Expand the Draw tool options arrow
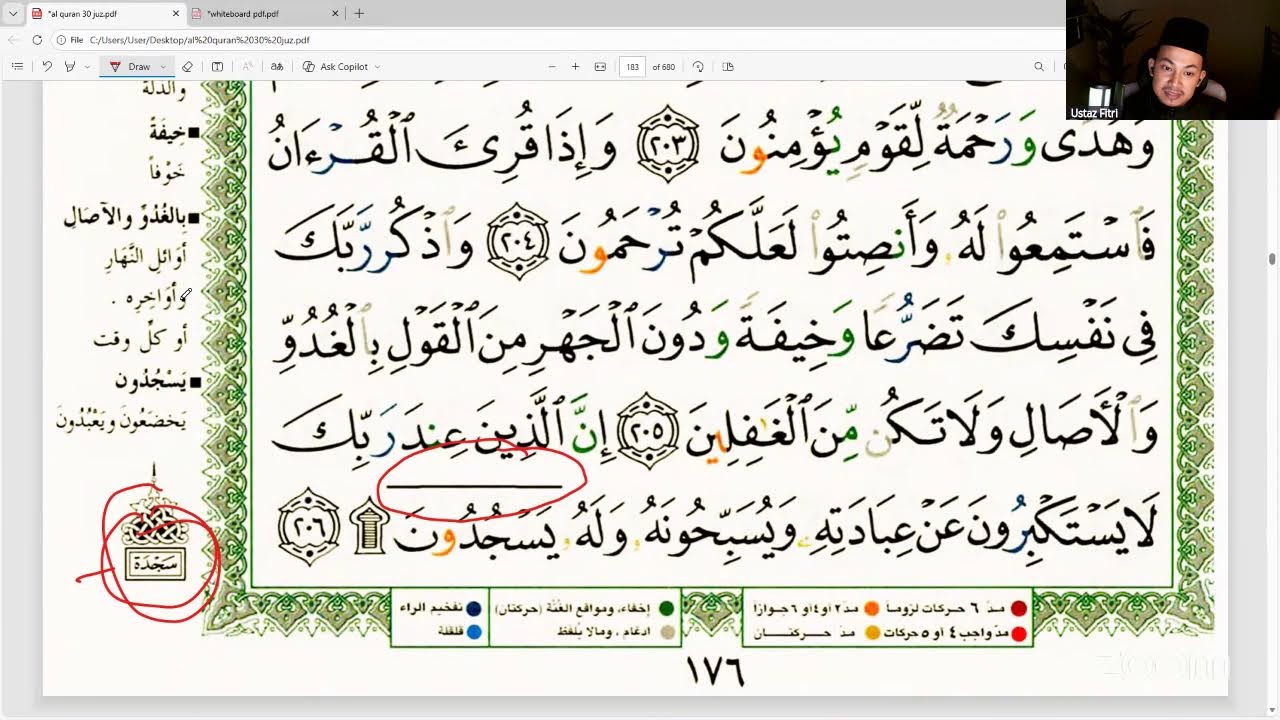The width and height of the screenshot is (1280, 720). click(x=163, y=67)
